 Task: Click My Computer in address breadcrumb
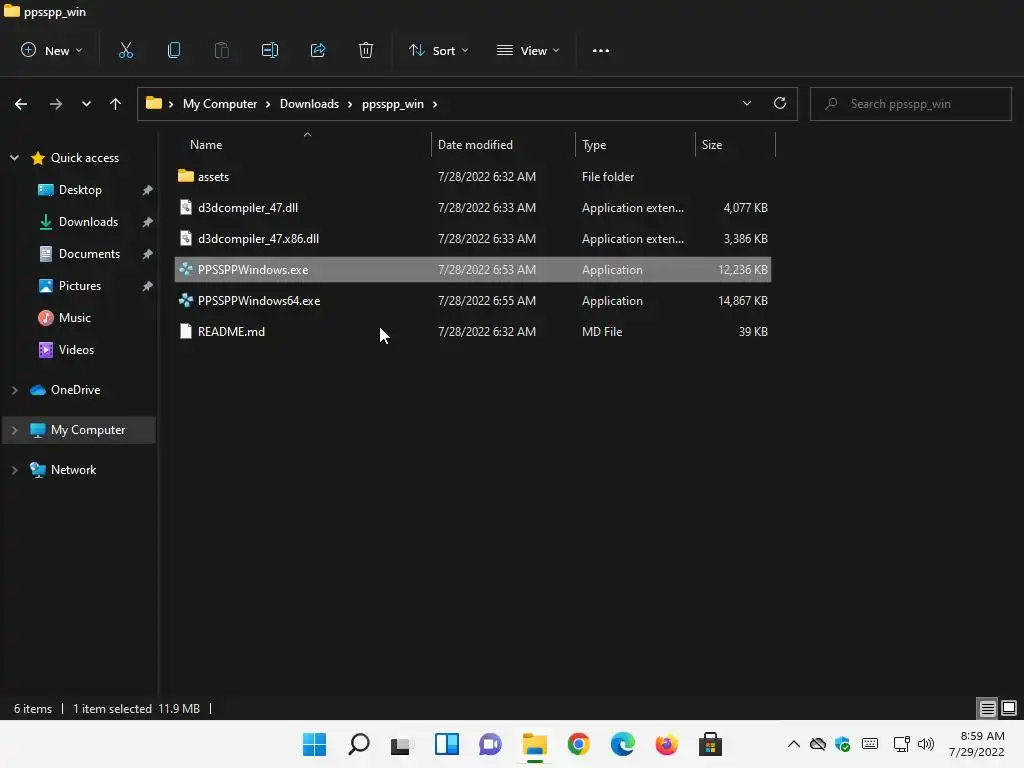click(220, 104)
